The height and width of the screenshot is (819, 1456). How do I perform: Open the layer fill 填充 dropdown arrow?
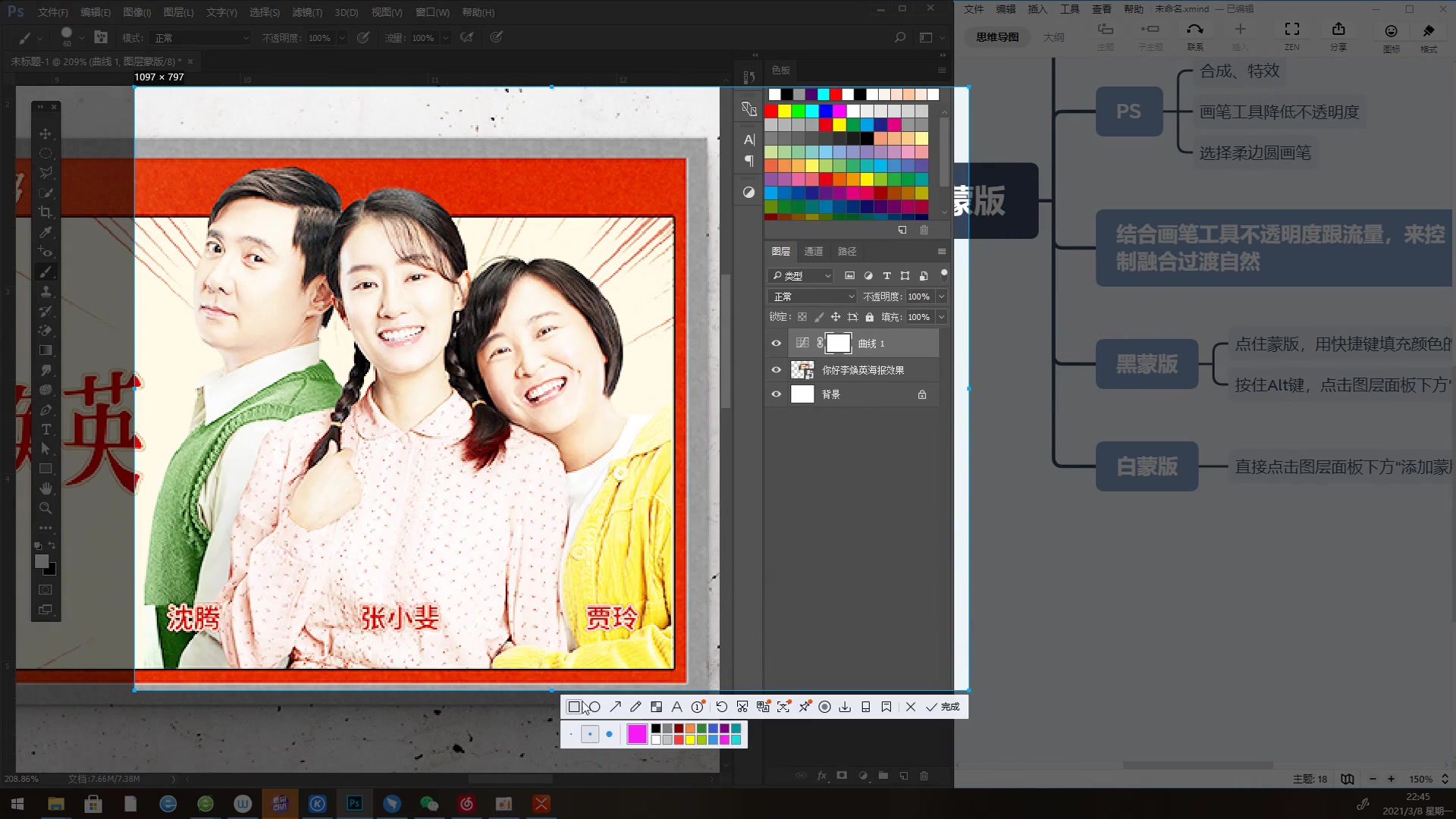click(941, 317)
